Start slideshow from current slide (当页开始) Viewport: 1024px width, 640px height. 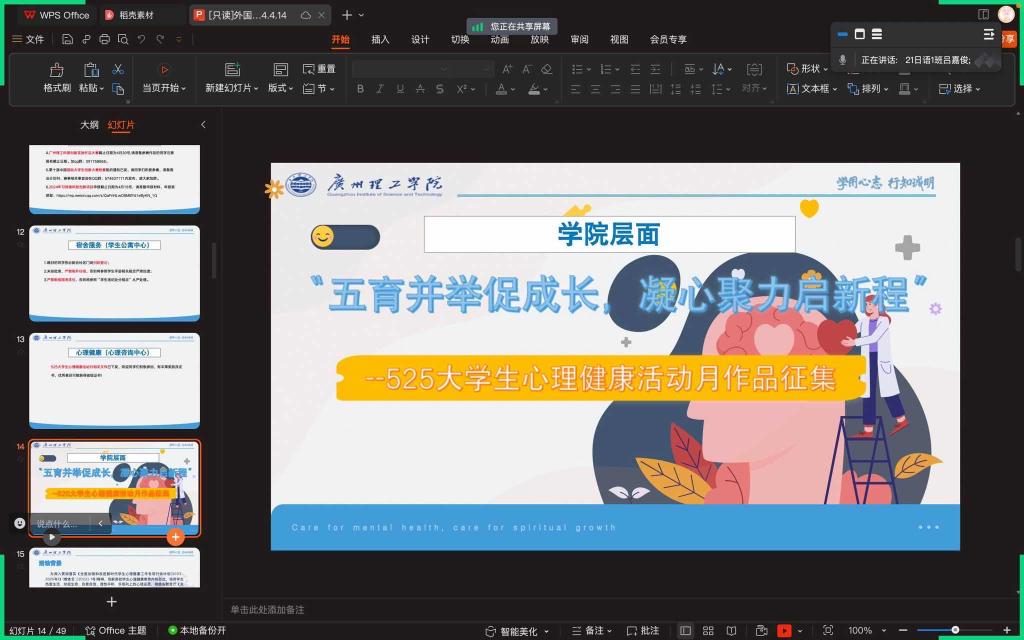(x=164, y=70)
